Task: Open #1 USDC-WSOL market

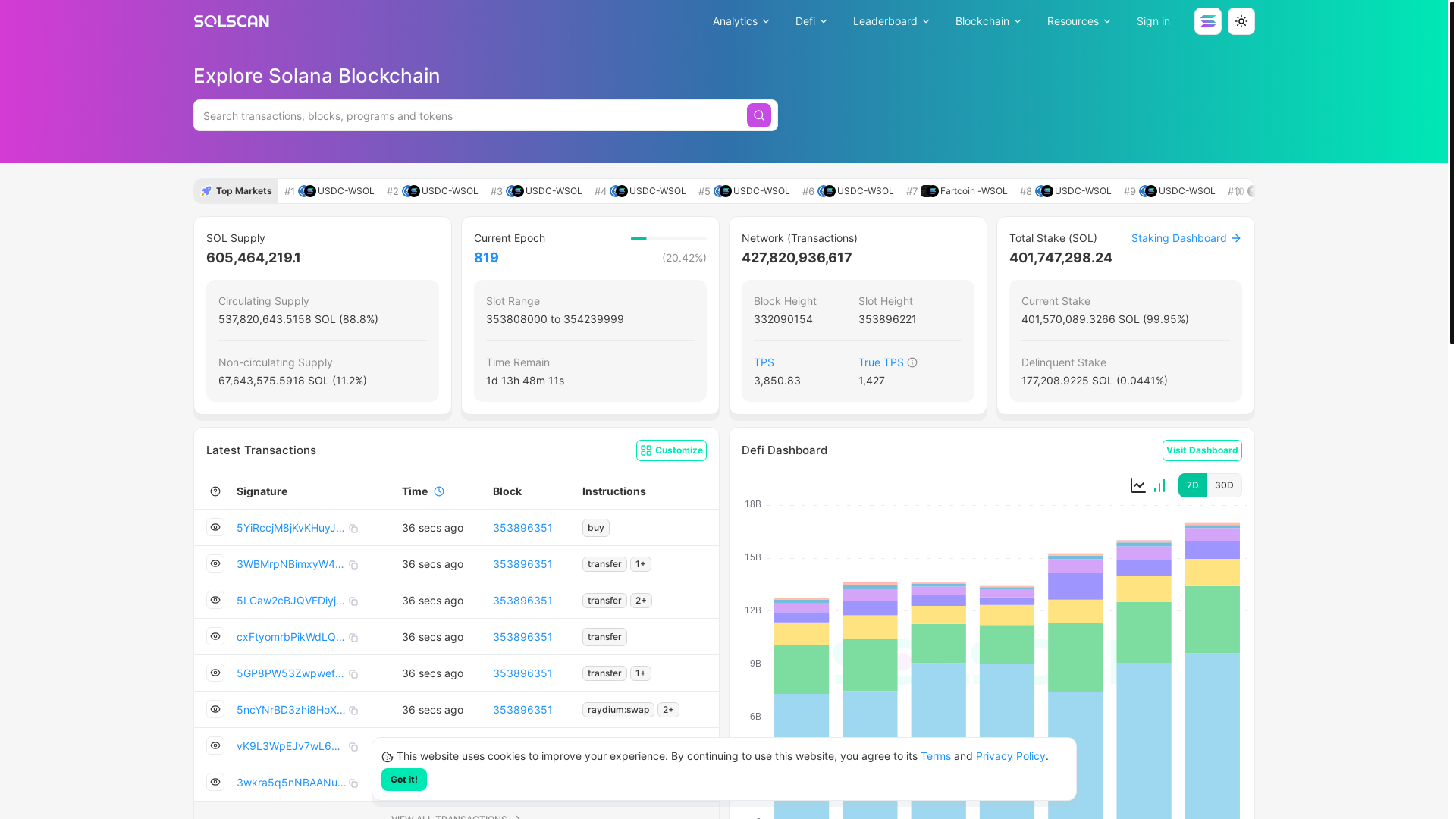Action: [329, 191]
